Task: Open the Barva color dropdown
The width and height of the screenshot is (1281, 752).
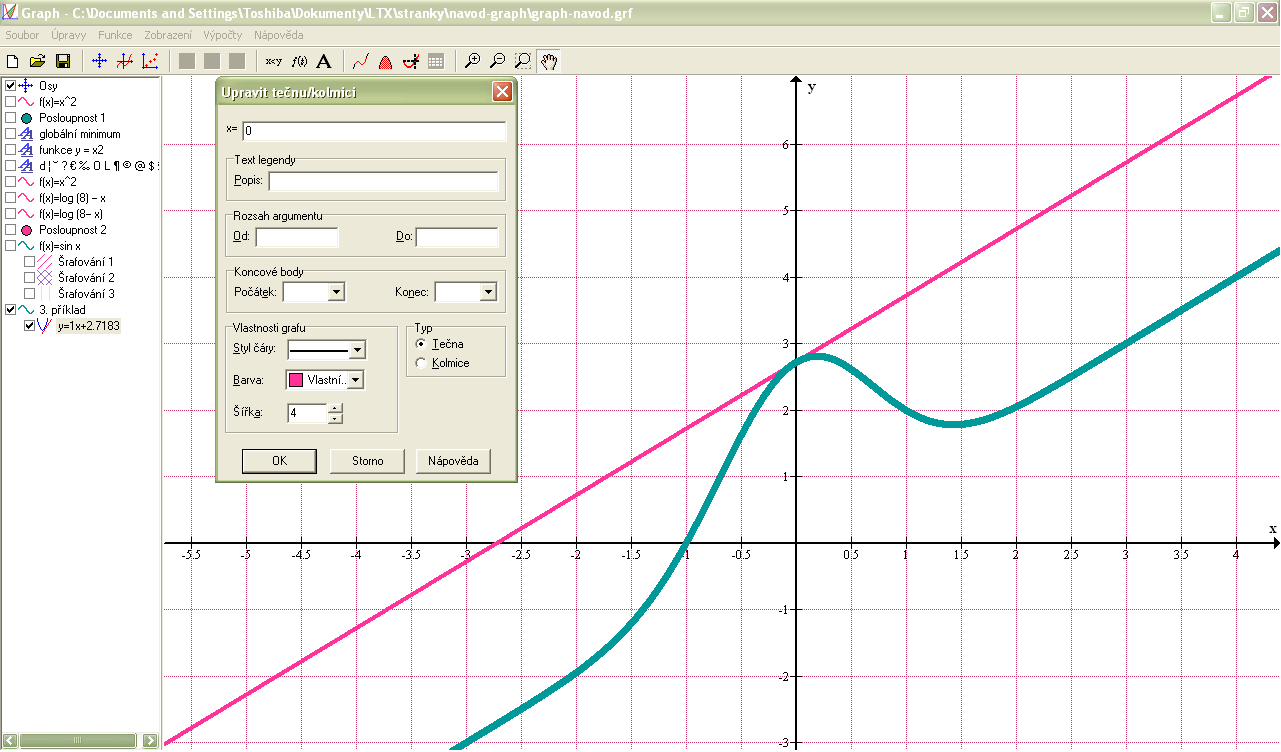Action: (x=355, y=380)
